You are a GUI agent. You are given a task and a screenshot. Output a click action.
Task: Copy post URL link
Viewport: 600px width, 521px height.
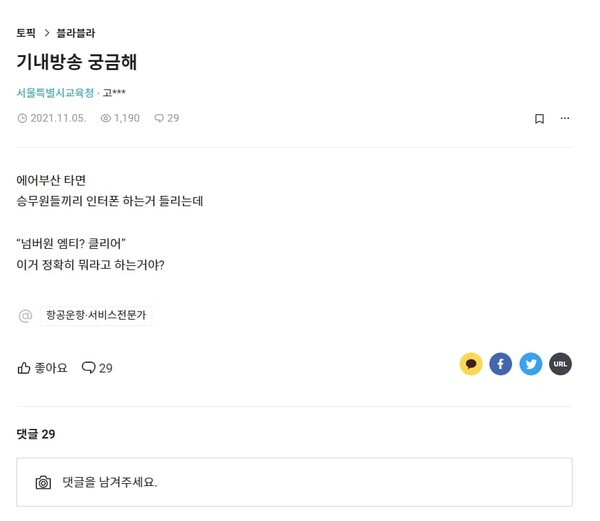(560, 364)
